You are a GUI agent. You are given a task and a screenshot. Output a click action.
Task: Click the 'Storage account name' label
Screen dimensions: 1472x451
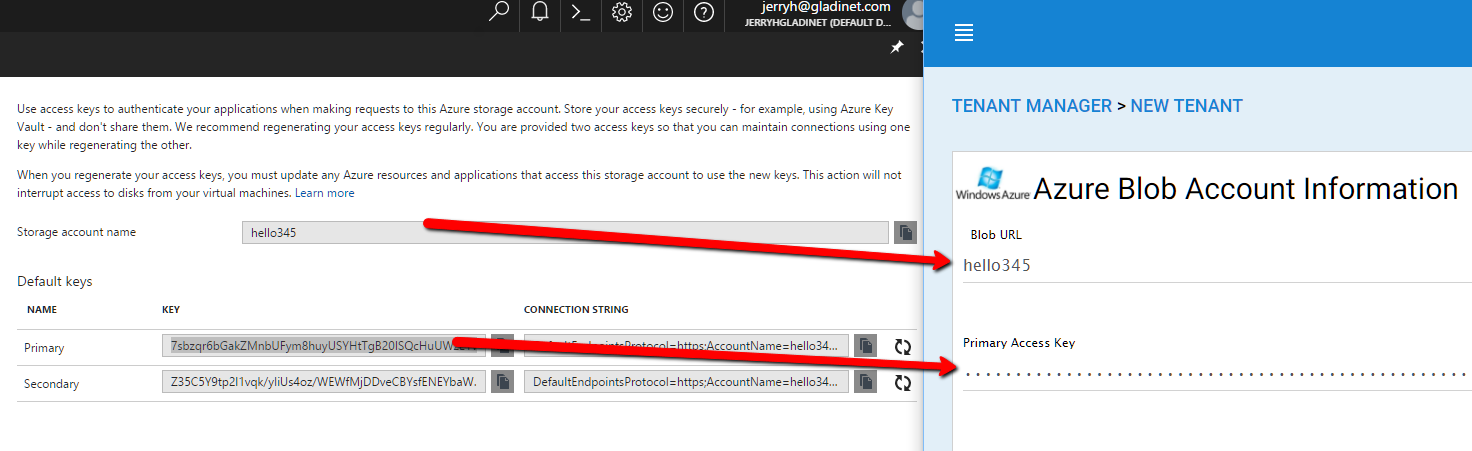tap(76, 232)
